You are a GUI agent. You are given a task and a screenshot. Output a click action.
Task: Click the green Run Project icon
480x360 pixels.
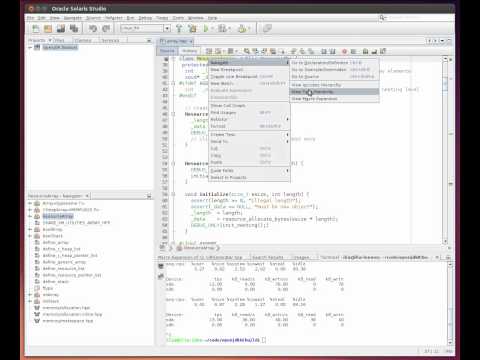click(206, 29)
